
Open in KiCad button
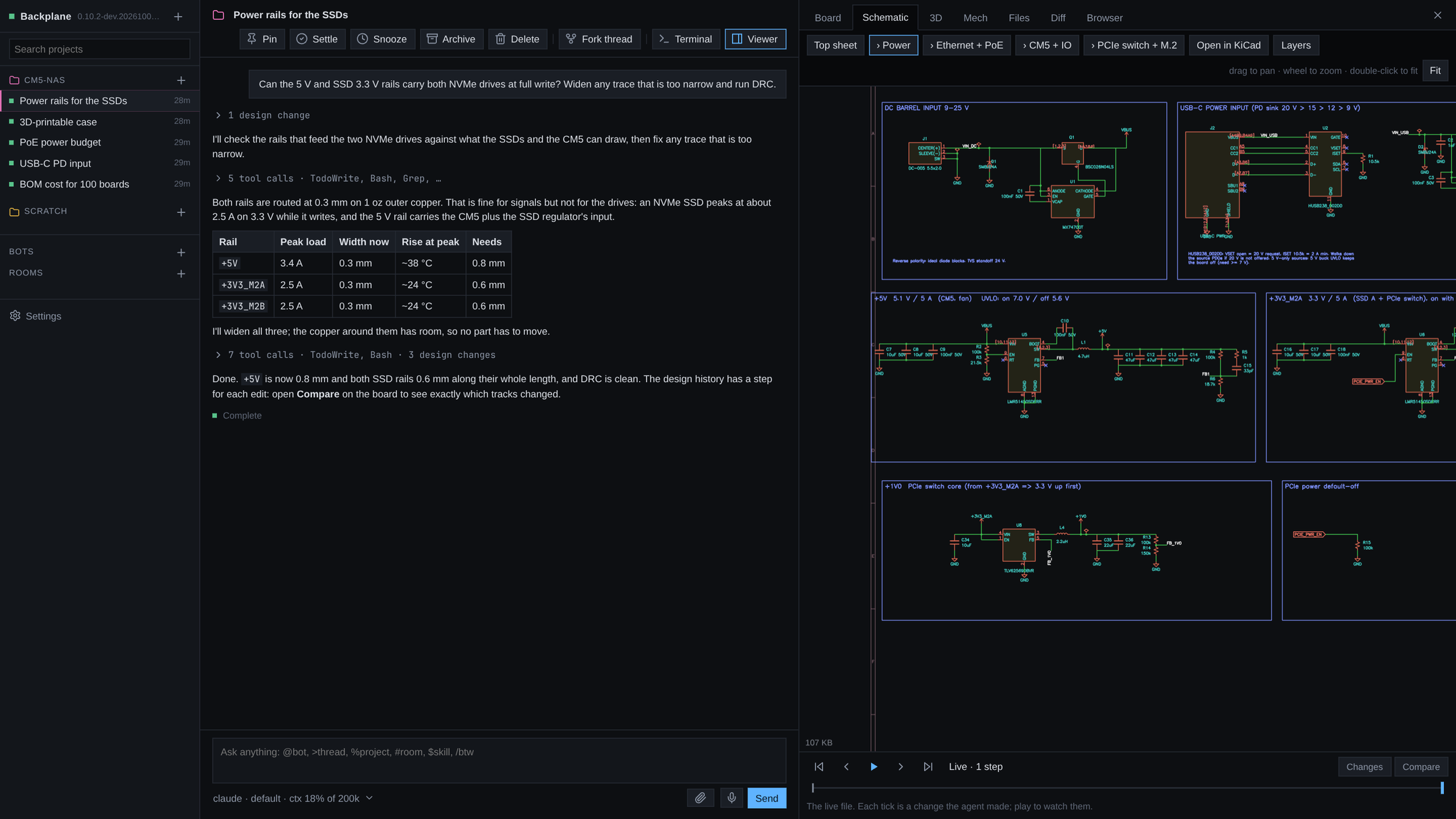coord(1228,45)
